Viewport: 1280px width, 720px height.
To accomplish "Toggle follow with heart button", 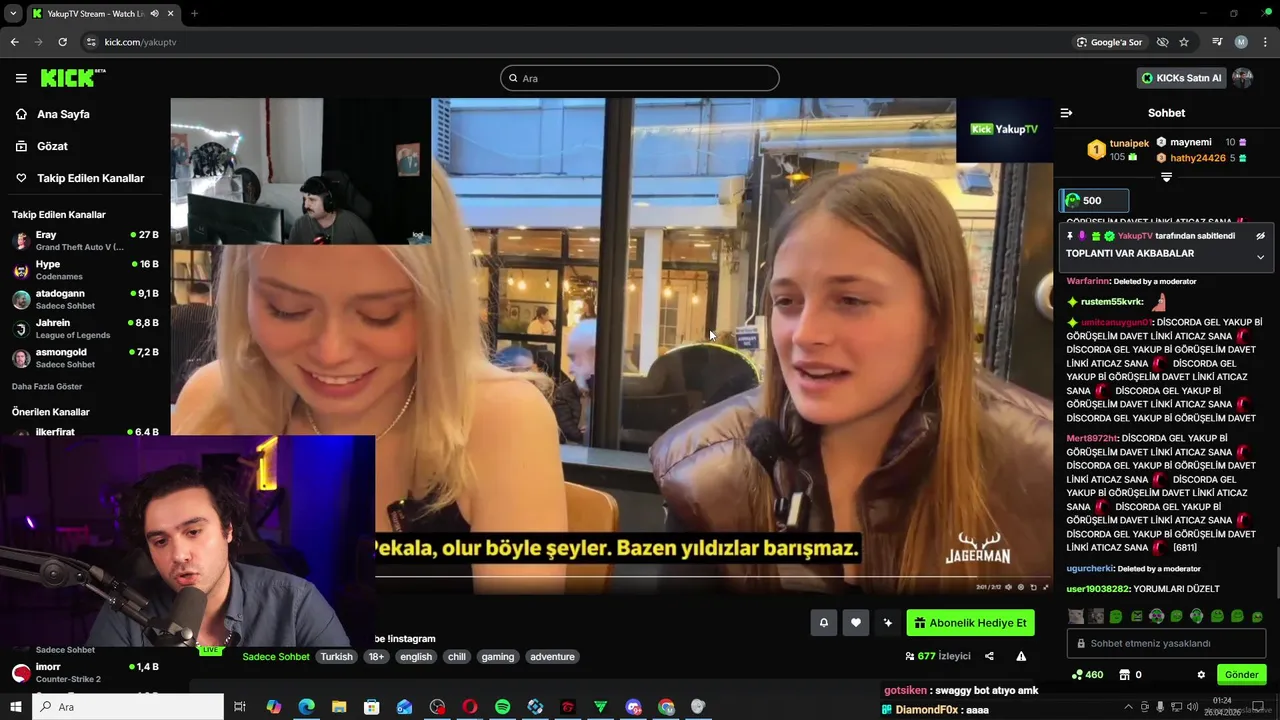I will tap(856, 623).
